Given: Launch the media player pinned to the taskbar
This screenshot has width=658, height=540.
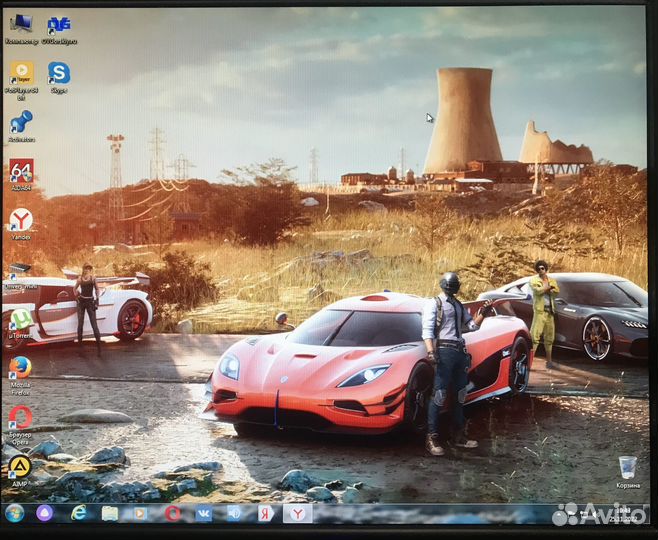Looking at the screenshot, I should [x=141, y=513].
